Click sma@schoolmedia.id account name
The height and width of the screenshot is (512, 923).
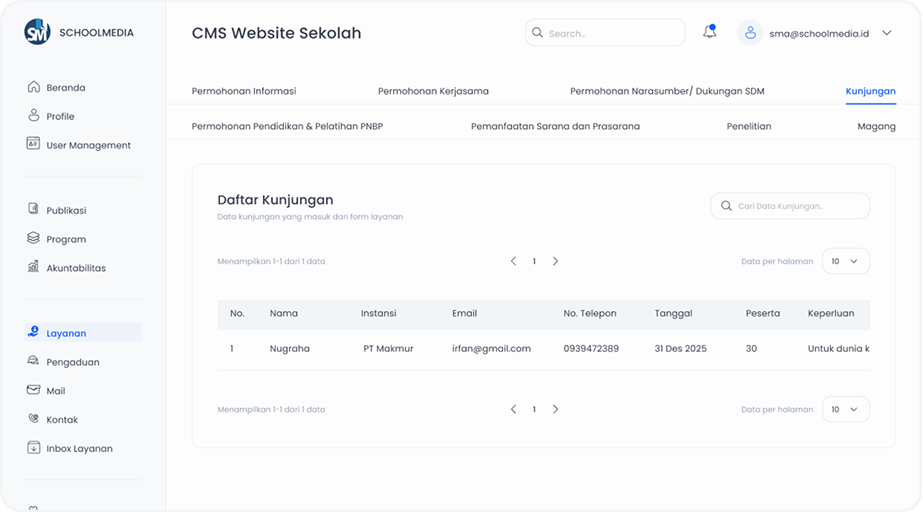[x=819, y=34]
